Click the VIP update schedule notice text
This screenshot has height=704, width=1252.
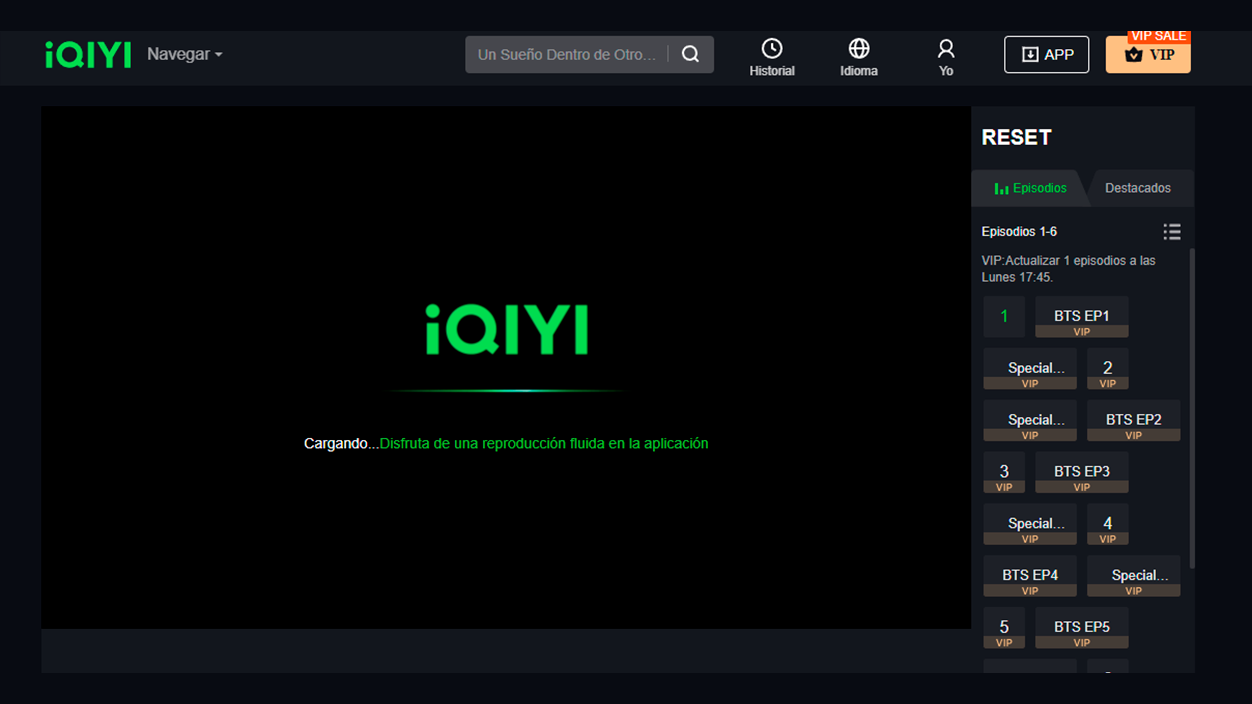(1068, 269)
